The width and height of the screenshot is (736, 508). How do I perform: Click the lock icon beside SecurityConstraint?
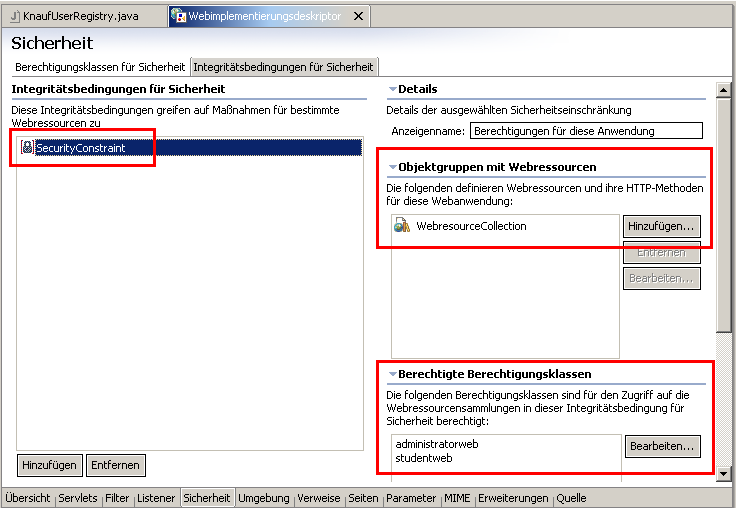[x=27, y=147]
